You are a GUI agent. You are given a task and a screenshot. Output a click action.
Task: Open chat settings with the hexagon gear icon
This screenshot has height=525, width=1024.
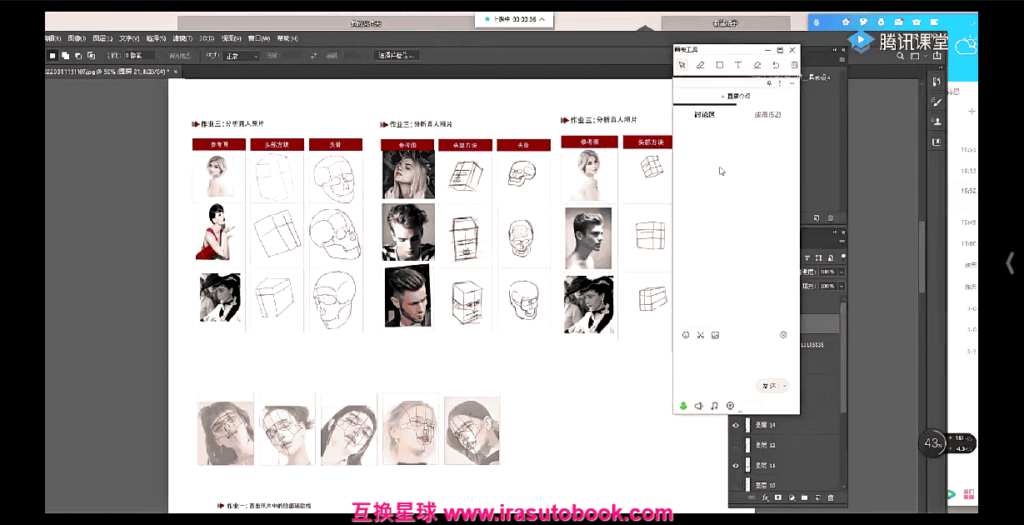coord(784,335)
